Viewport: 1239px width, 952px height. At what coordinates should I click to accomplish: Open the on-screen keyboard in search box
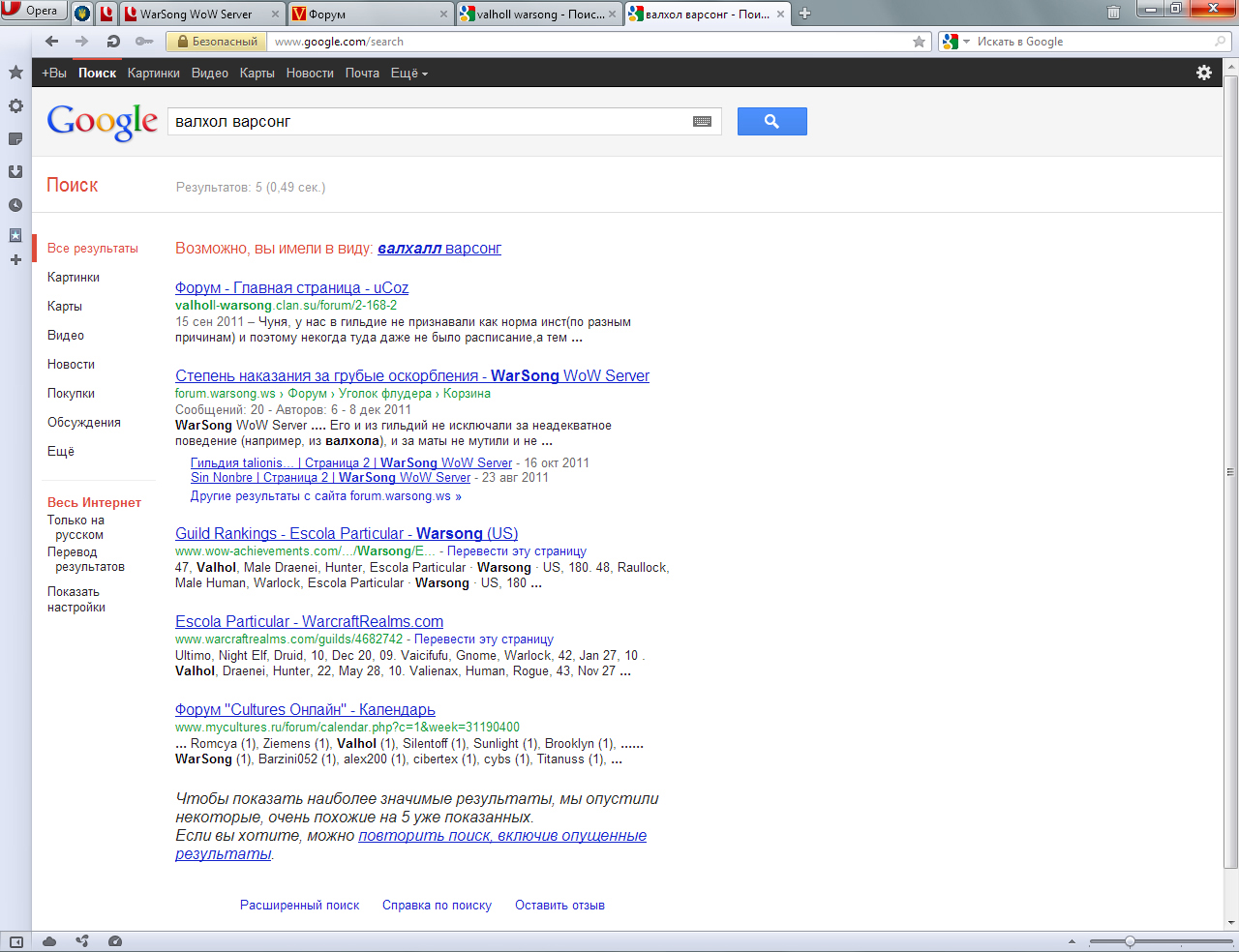(x=702, y=122)
